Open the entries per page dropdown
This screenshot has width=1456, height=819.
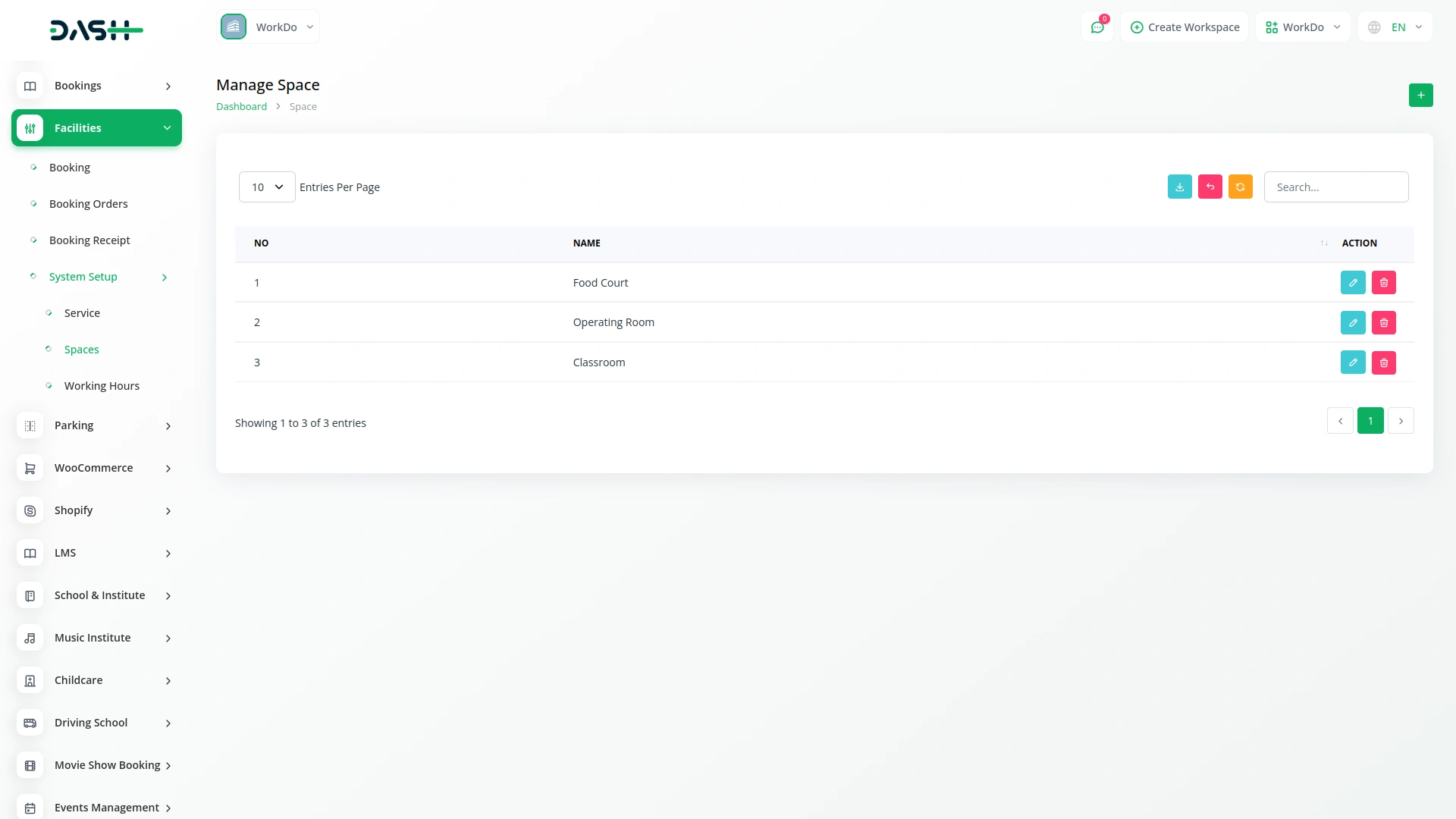tap(267, 187)
